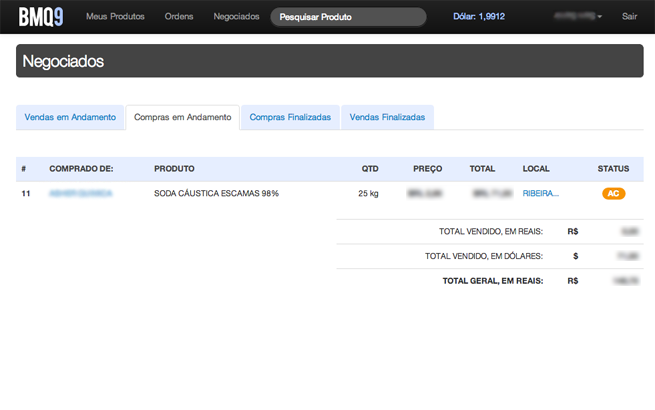This screenshot has height=410, width=655.
Task: Click PRODUTO column header
Action: (x=174, y=169)
